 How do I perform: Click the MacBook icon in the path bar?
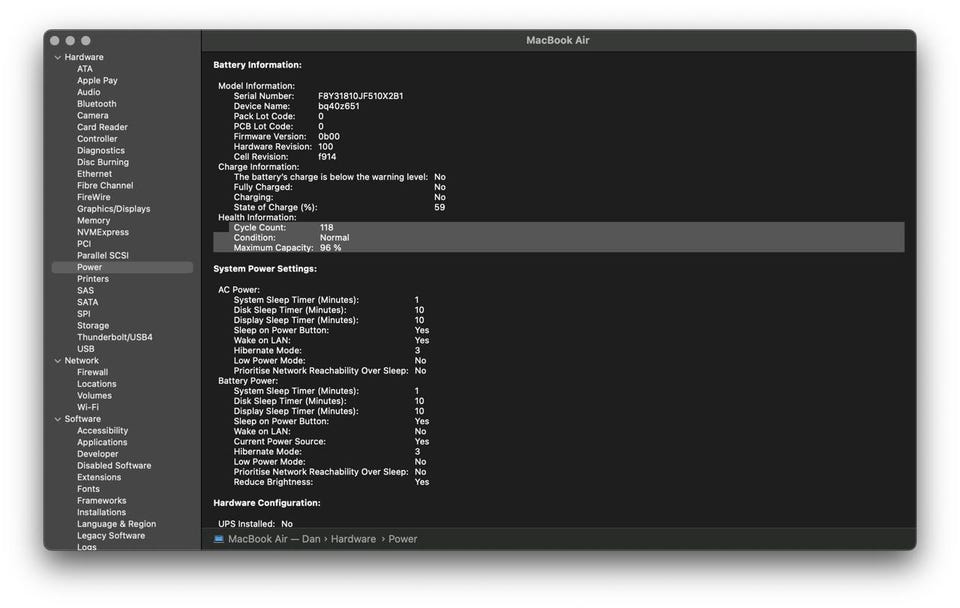click(219, 539)
